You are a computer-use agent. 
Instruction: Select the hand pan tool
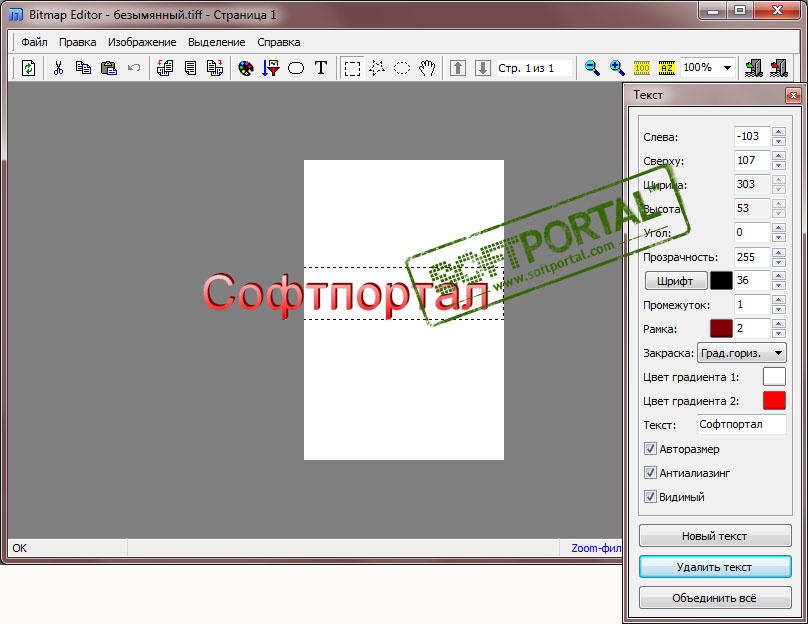click(427, 68)
